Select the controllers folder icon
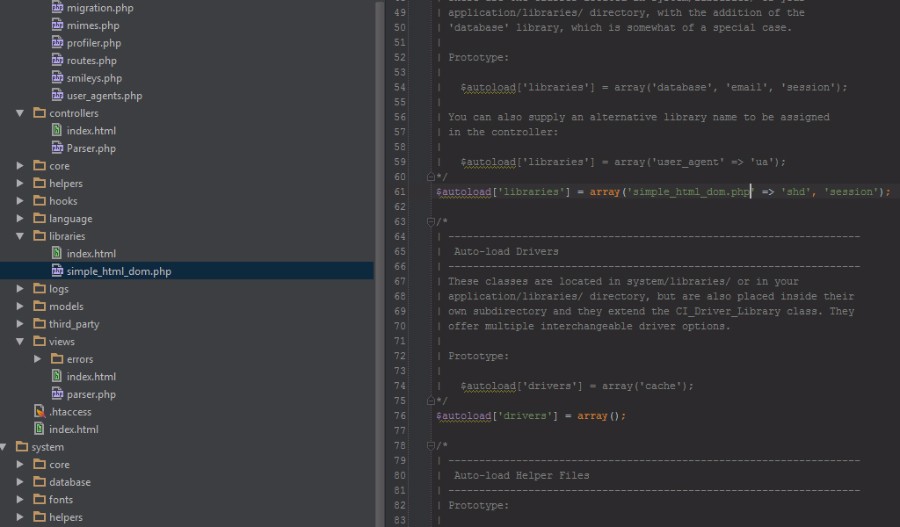 pos(40,113)
